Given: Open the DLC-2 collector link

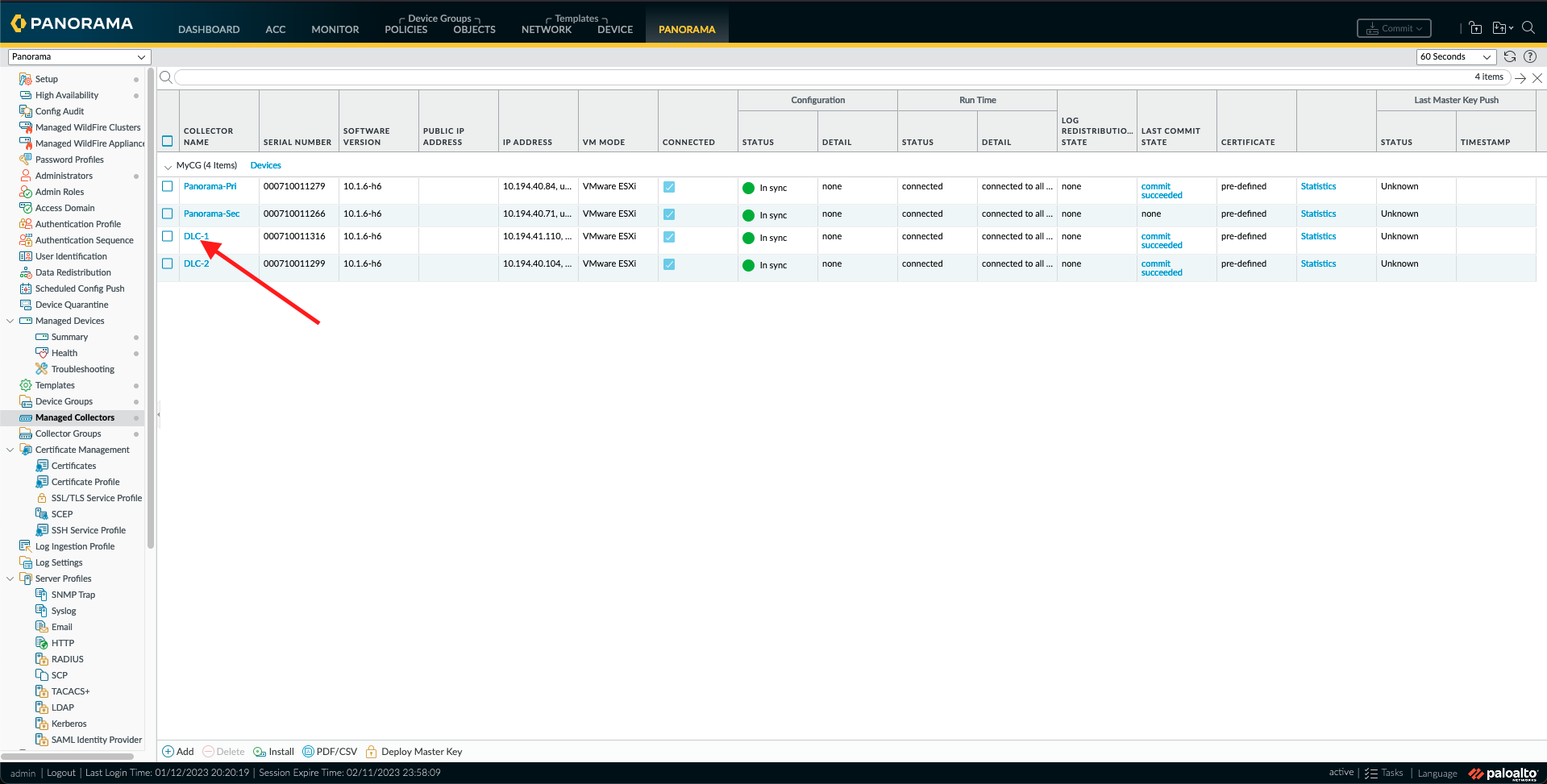Looking at the screenshot, I should [x=196, y=263].
